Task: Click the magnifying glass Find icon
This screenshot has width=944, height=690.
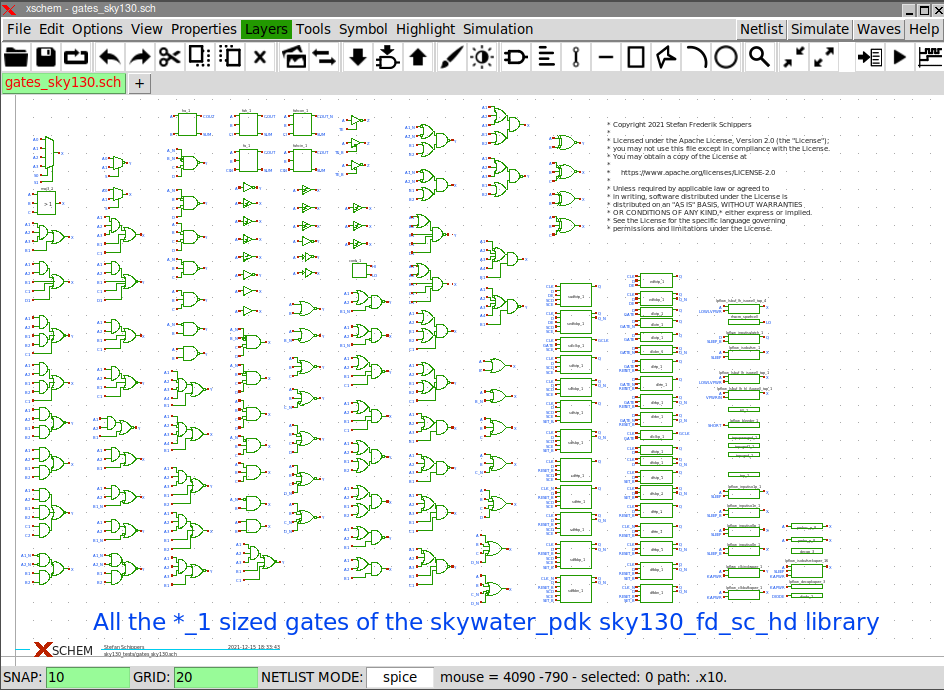Action: coord(760,57)
